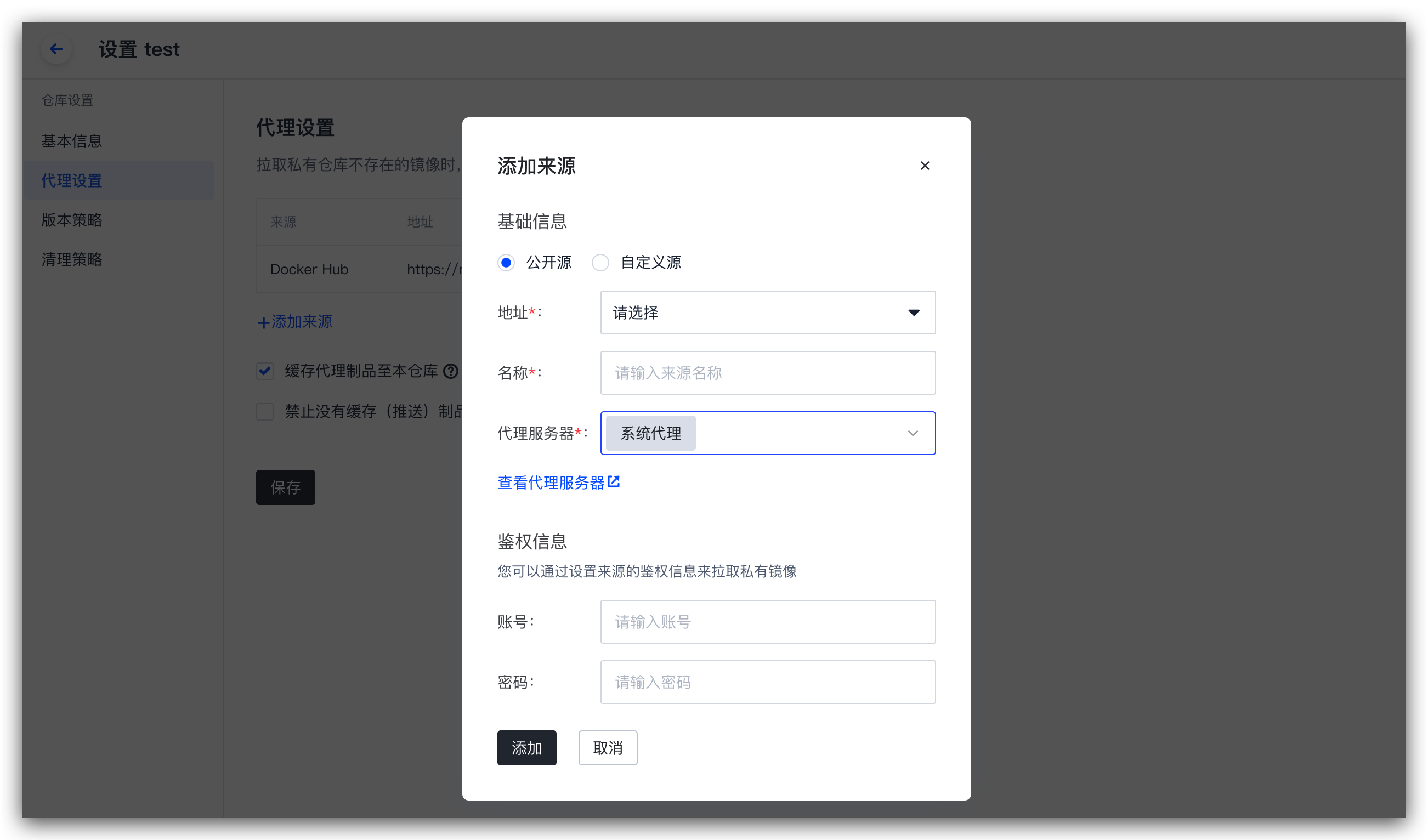Toggle the 禁止没有缓存 checkbox
1428x840 pixels.
pos(265,412)
